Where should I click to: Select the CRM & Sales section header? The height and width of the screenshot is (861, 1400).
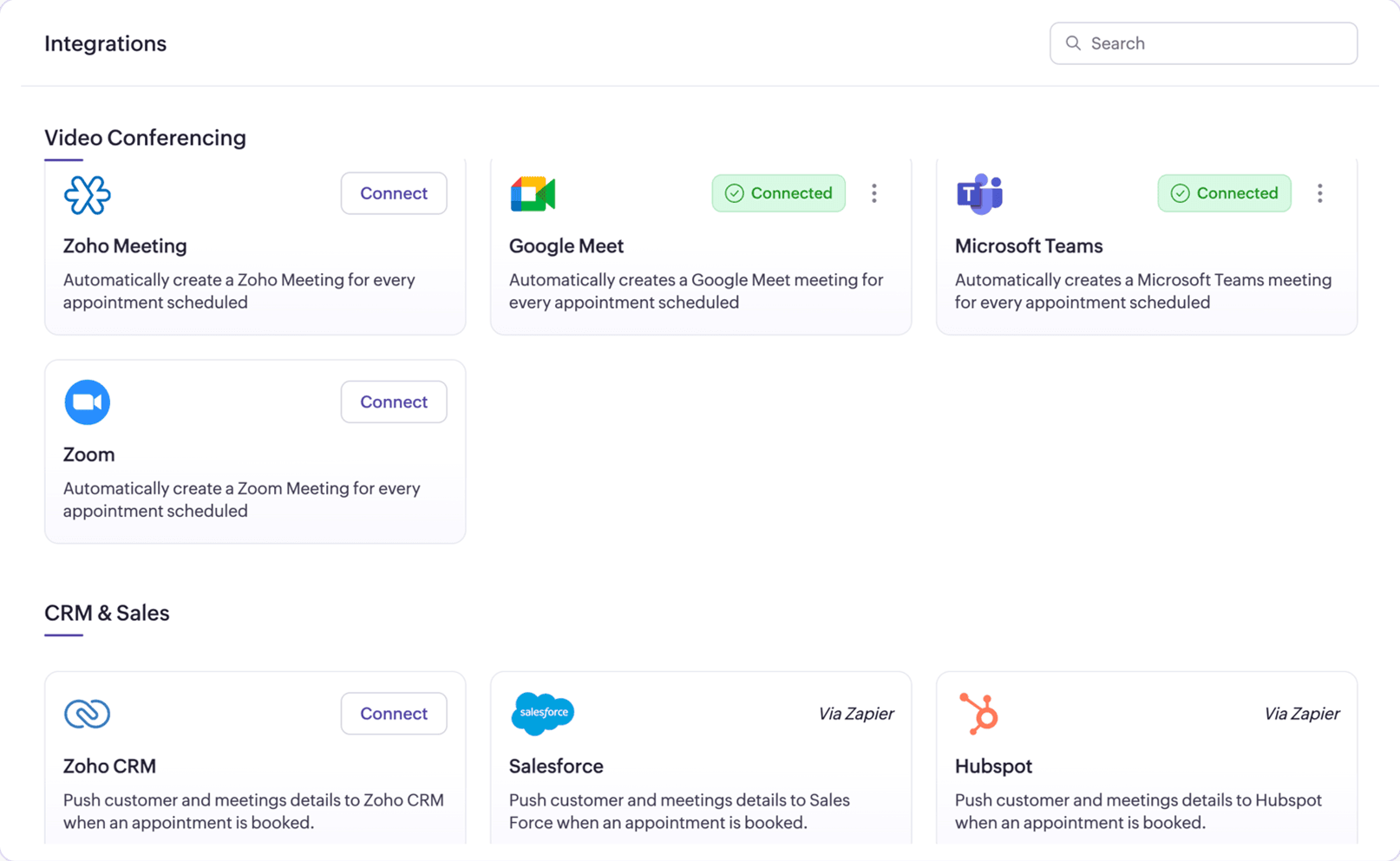point(107,613)
